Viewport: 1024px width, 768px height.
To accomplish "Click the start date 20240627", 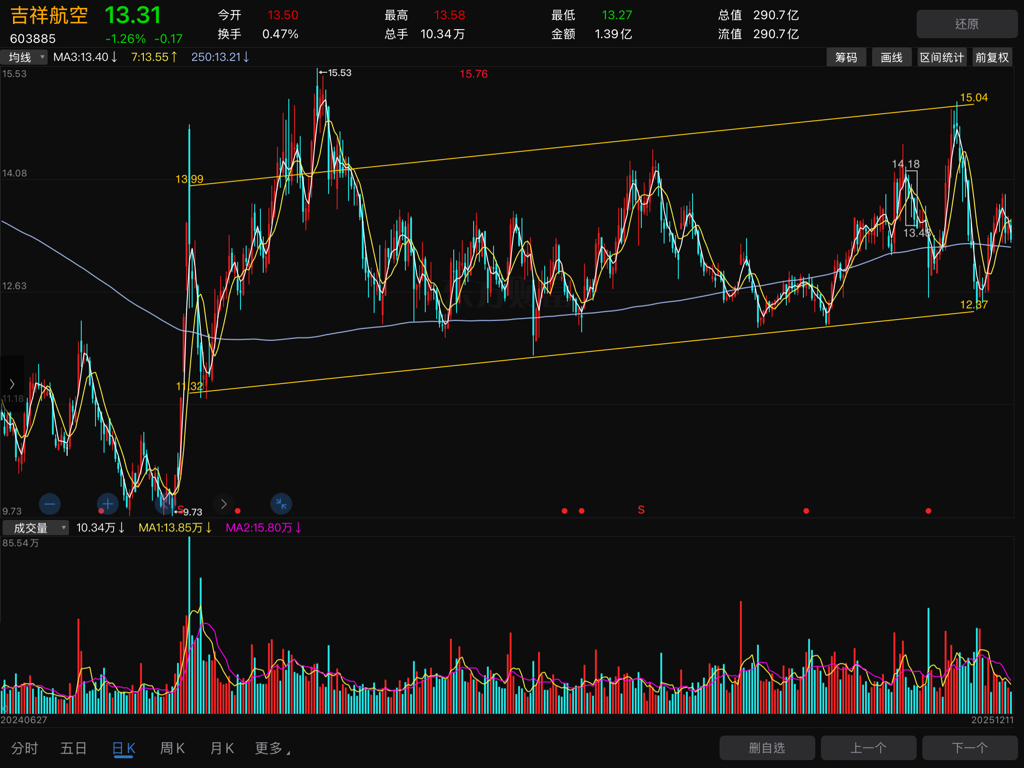I will pyautogui.click(x=24, y=720).
